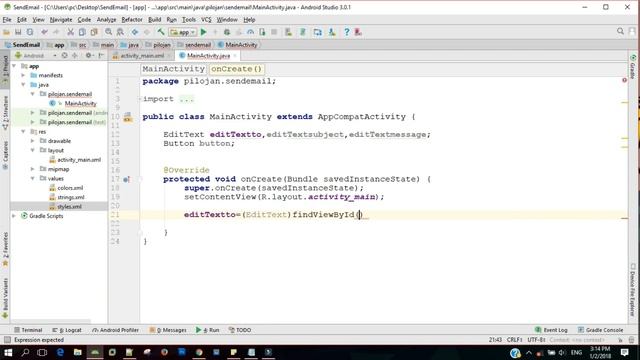640x360 pixels.
Task: Select strings.xml in the project tree
Action: 71,197
